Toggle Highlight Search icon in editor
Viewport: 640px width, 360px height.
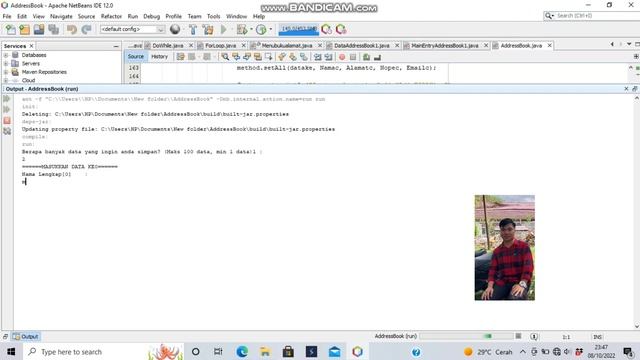[258, 57]
